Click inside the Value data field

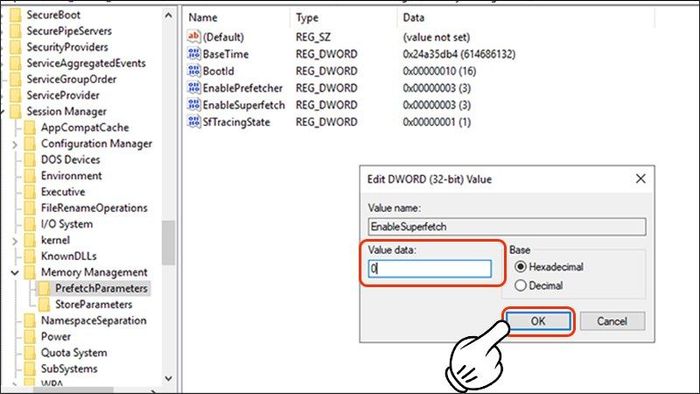point(430,269)
